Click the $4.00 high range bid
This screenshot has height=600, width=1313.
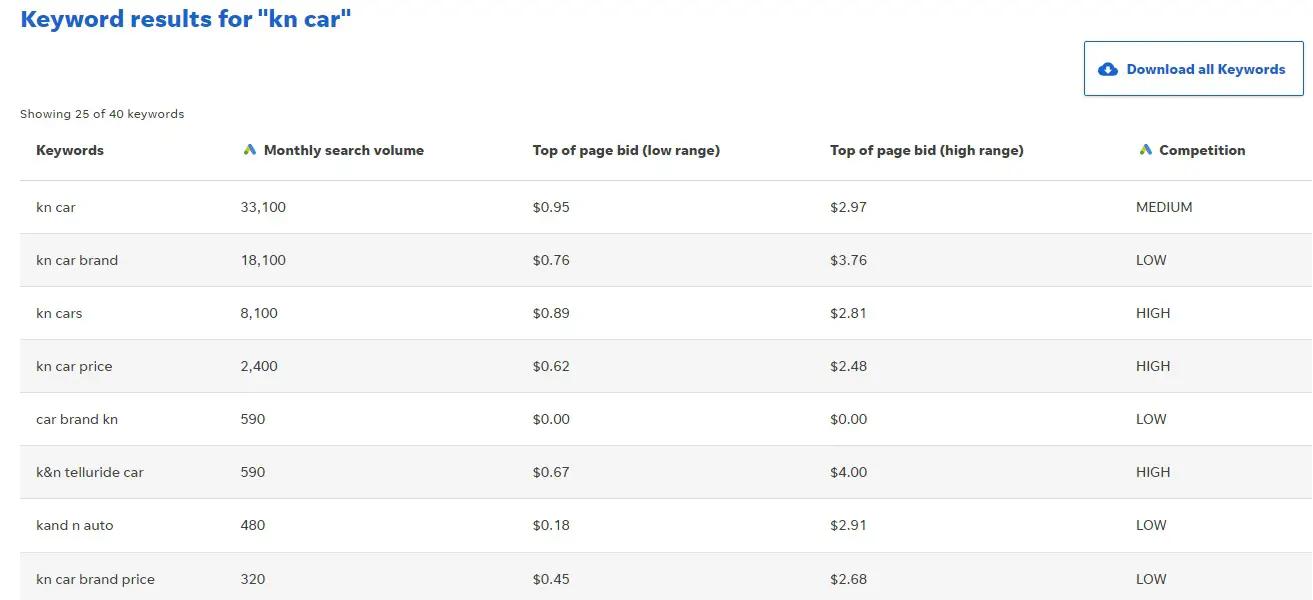(848, 472)
